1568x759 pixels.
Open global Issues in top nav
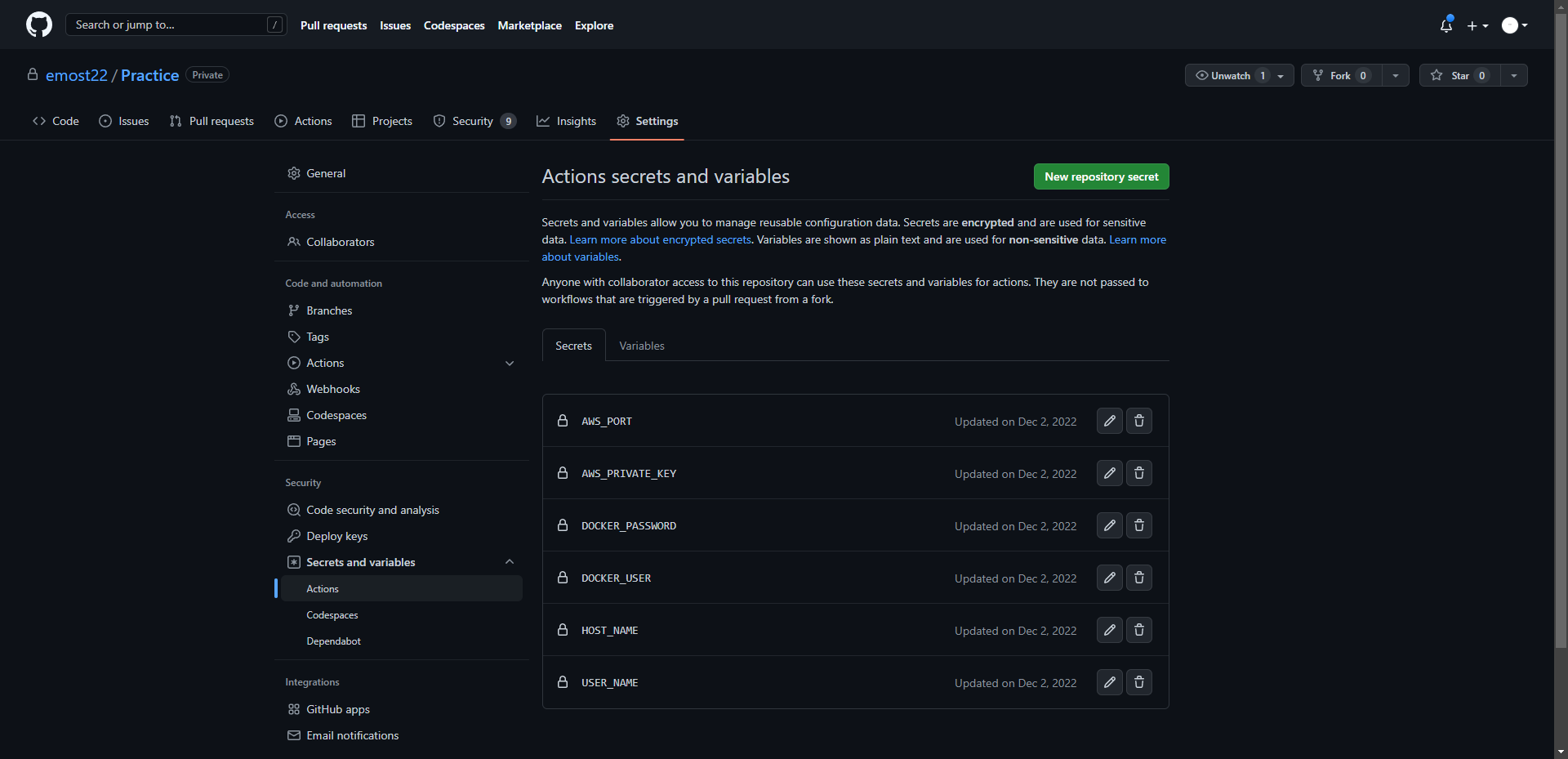pyautogui.click(x=395, y=25)
